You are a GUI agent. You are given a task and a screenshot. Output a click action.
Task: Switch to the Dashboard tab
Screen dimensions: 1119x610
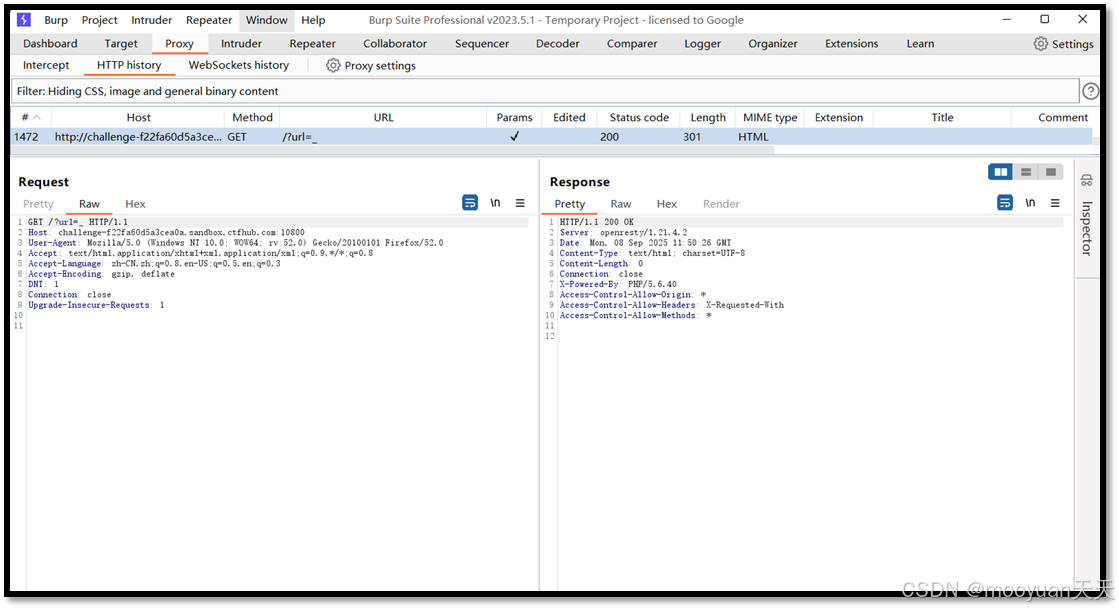coord(50,44)
